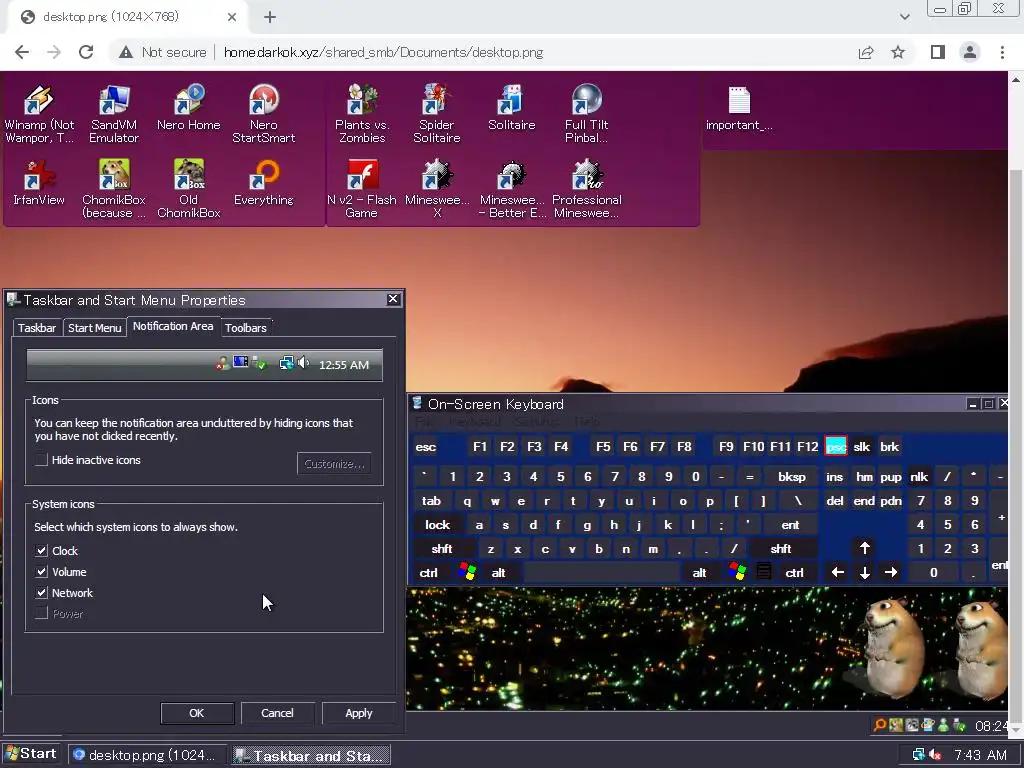
Task: Click the down arrow key on On-Screen Keyboard
Action: [x=865, y=573]
